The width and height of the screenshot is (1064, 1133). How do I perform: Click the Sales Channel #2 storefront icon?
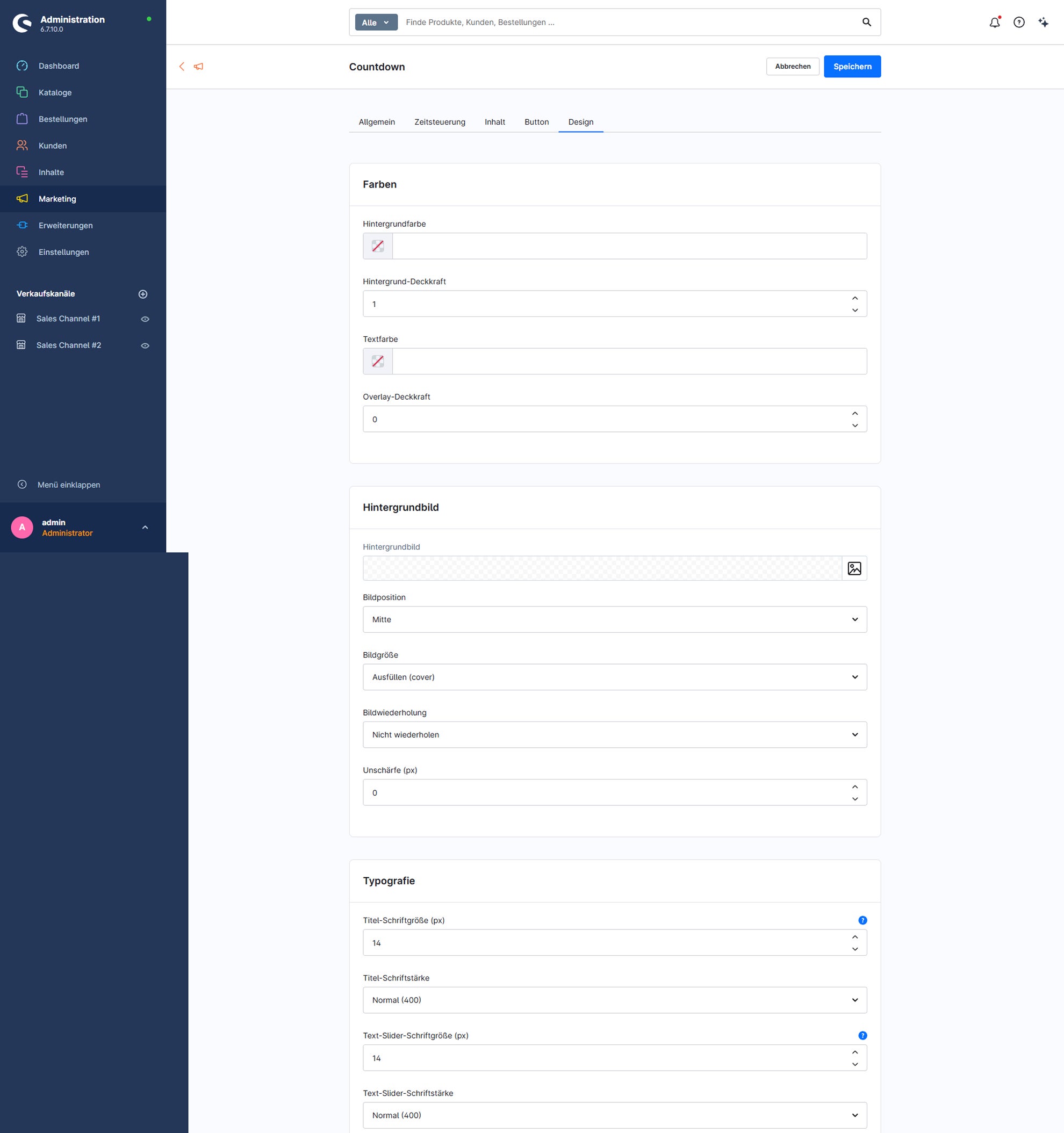coord(21,345)
